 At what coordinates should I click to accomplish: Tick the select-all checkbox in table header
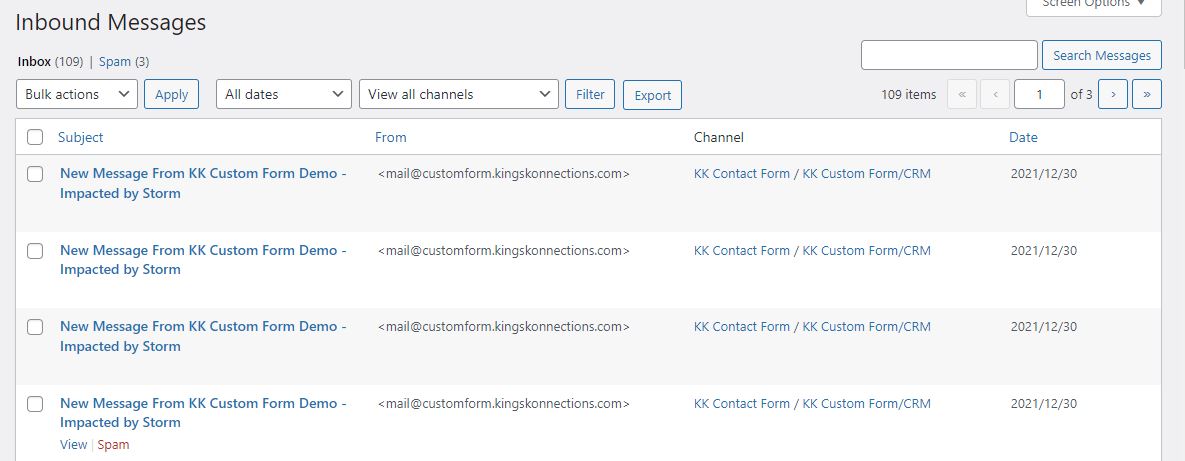[35, 137]
